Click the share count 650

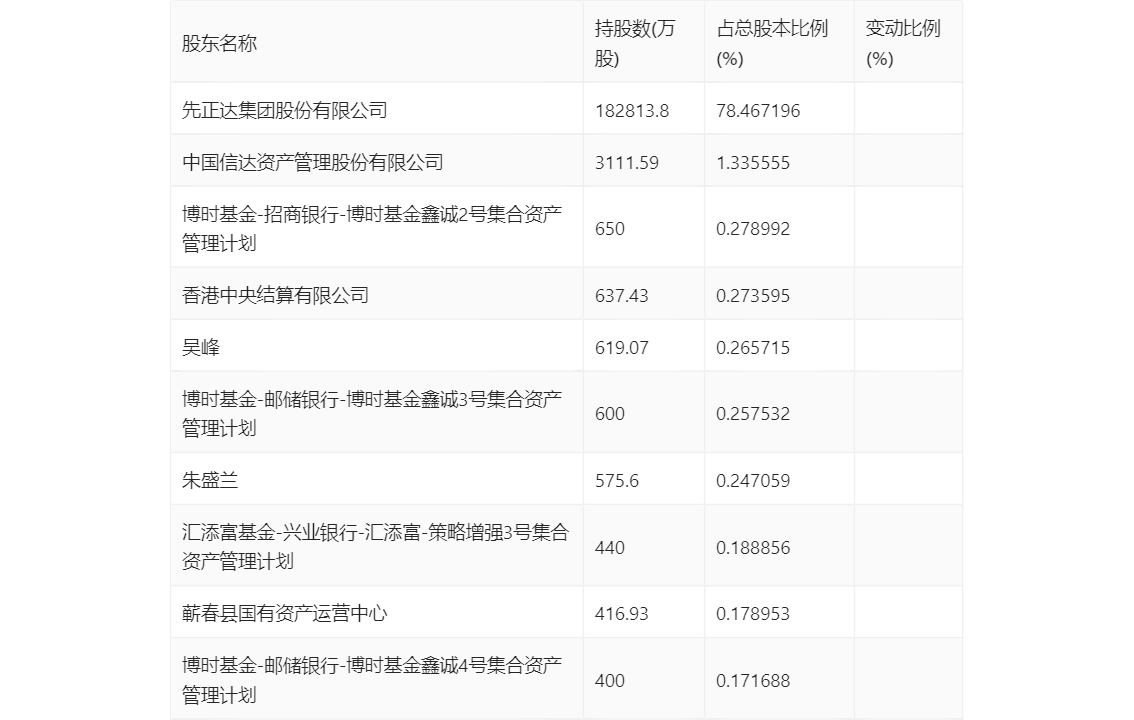[x=610, y=229]
